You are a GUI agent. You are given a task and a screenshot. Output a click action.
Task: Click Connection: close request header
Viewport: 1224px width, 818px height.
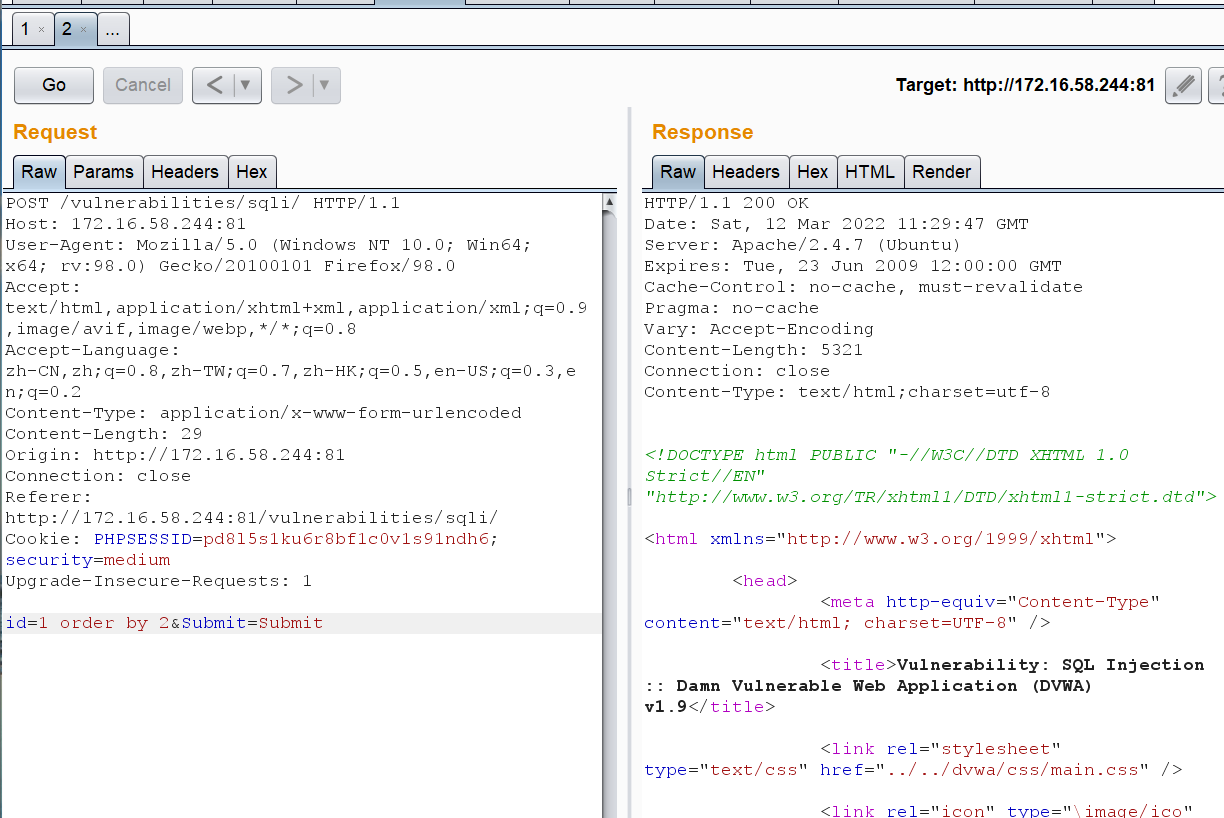pos(98,476)
